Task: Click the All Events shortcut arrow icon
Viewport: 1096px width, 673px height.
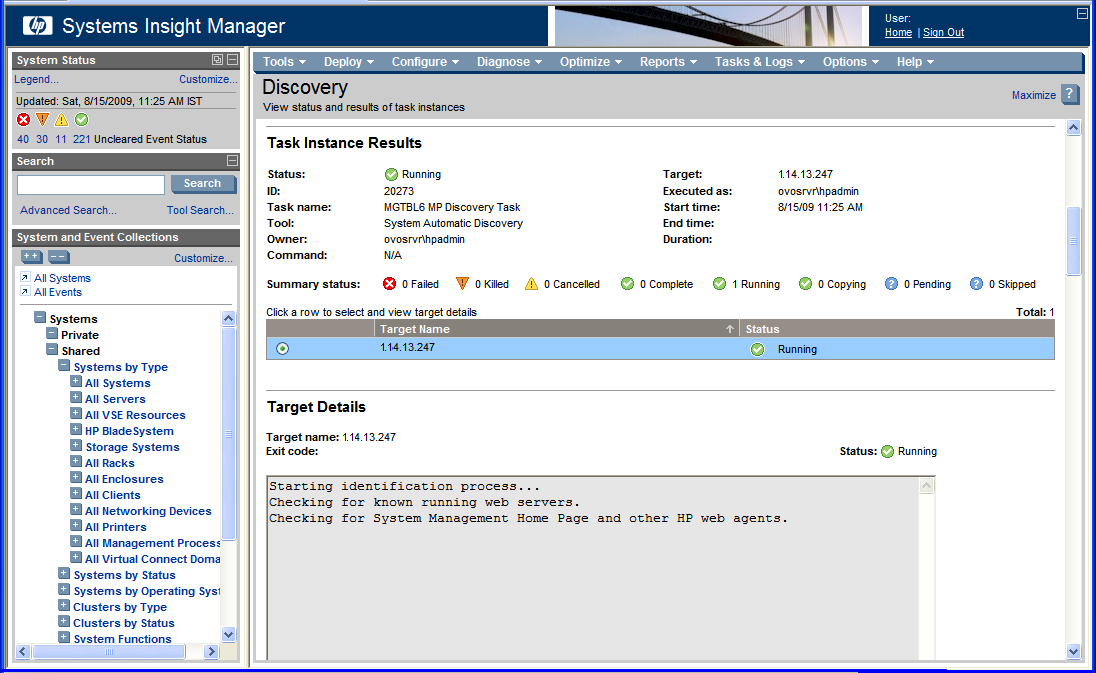Action: (x=25, y=291)
